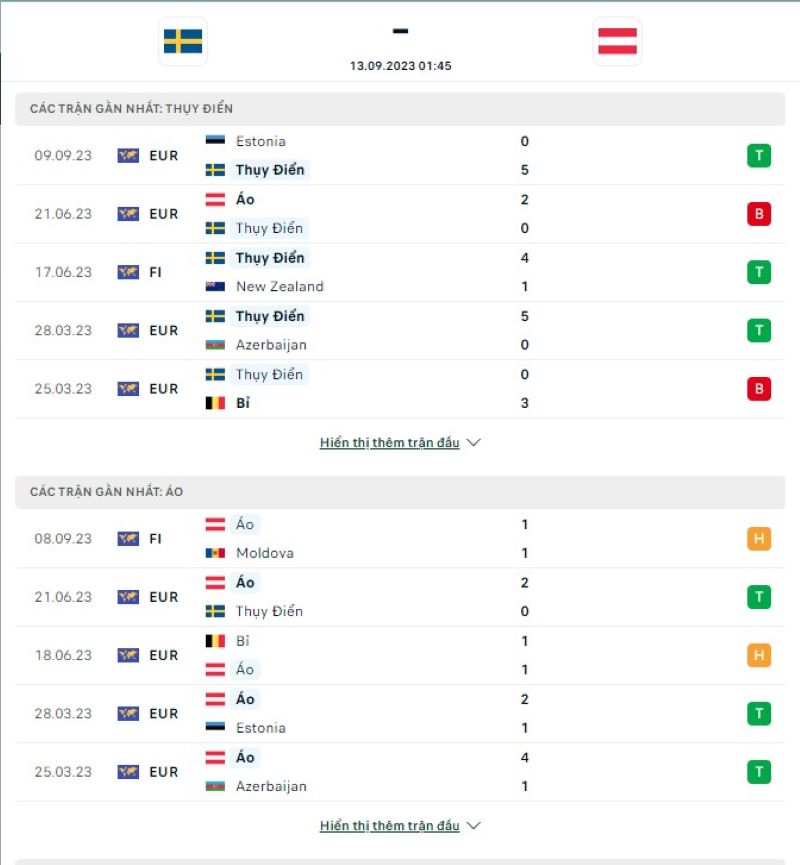Screen dimensions: 800x865
Task: Click orange H badge for Austria vs Moldova match
Action: point(759,539)
